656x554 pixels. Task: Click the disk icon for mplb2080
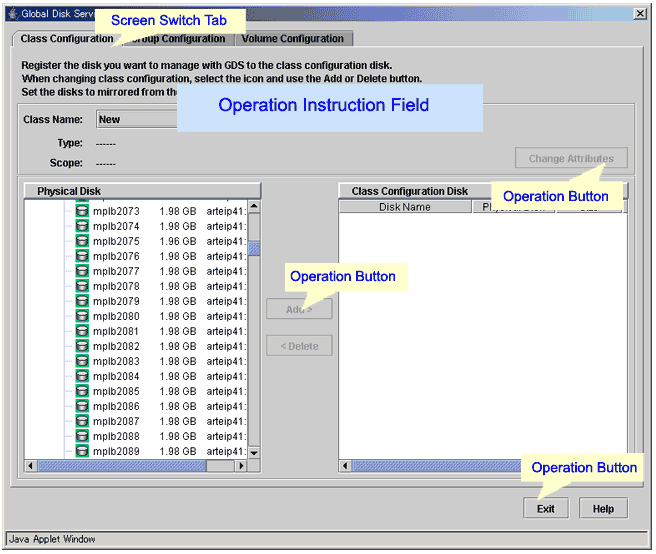click(82, 316)
